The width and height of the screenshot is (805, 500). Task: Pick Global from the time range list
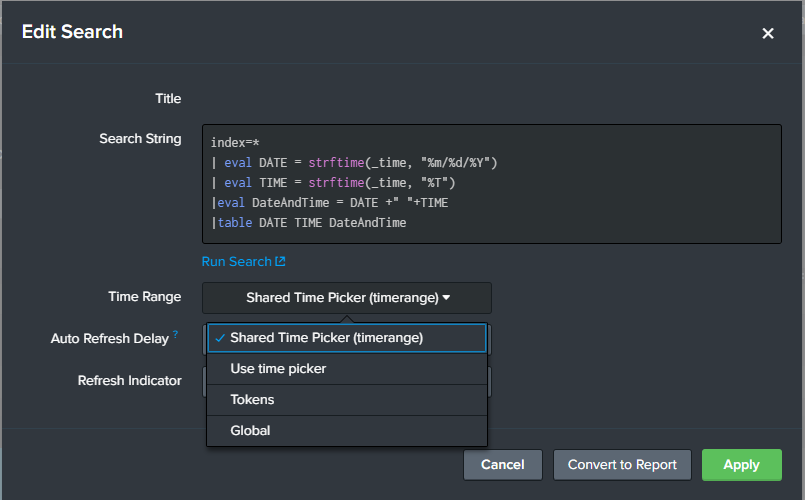coord(250,431)
